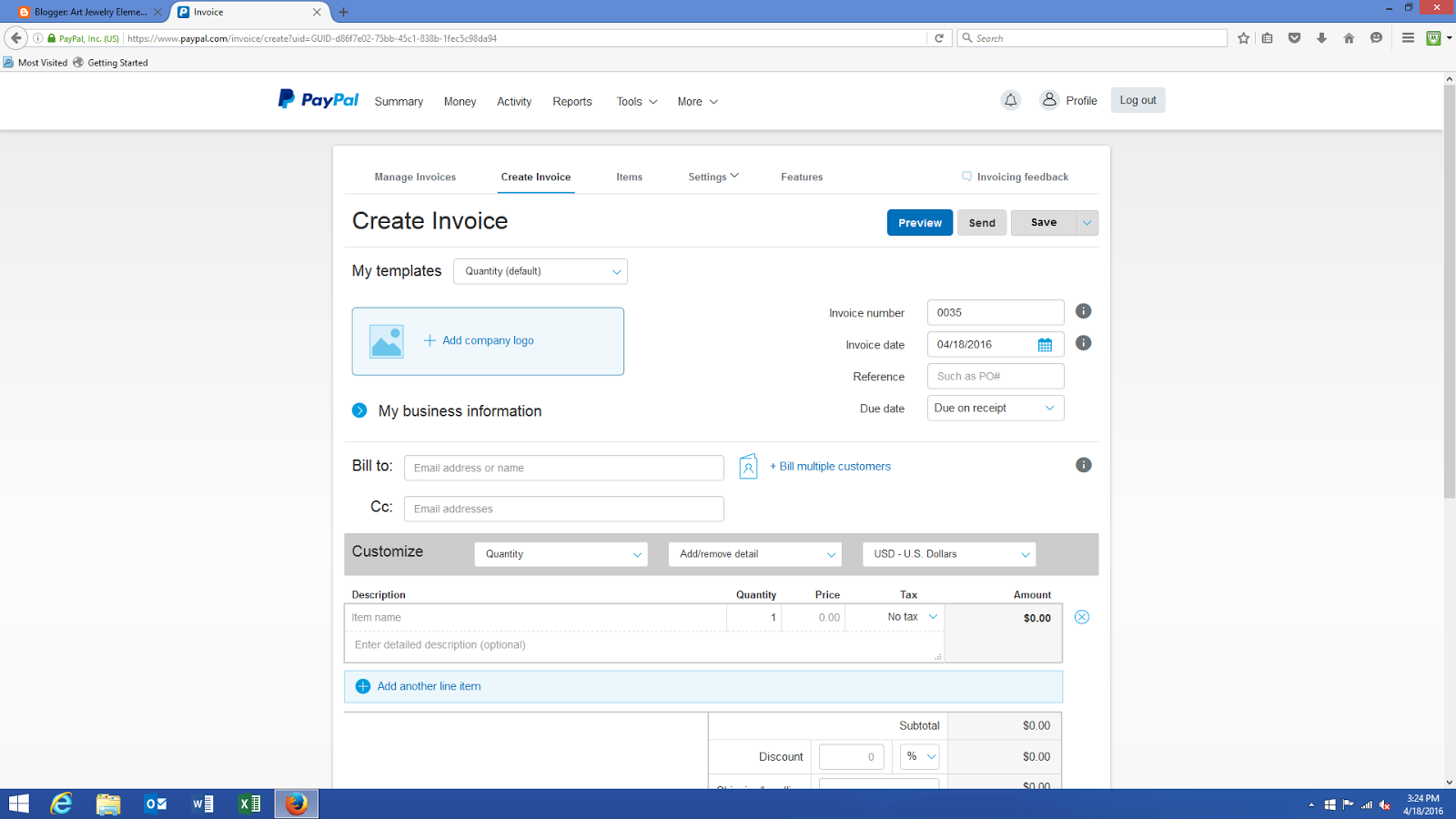Expand the Tools menu
Screen dimensions: 1456x819
(x=637, y=101)
